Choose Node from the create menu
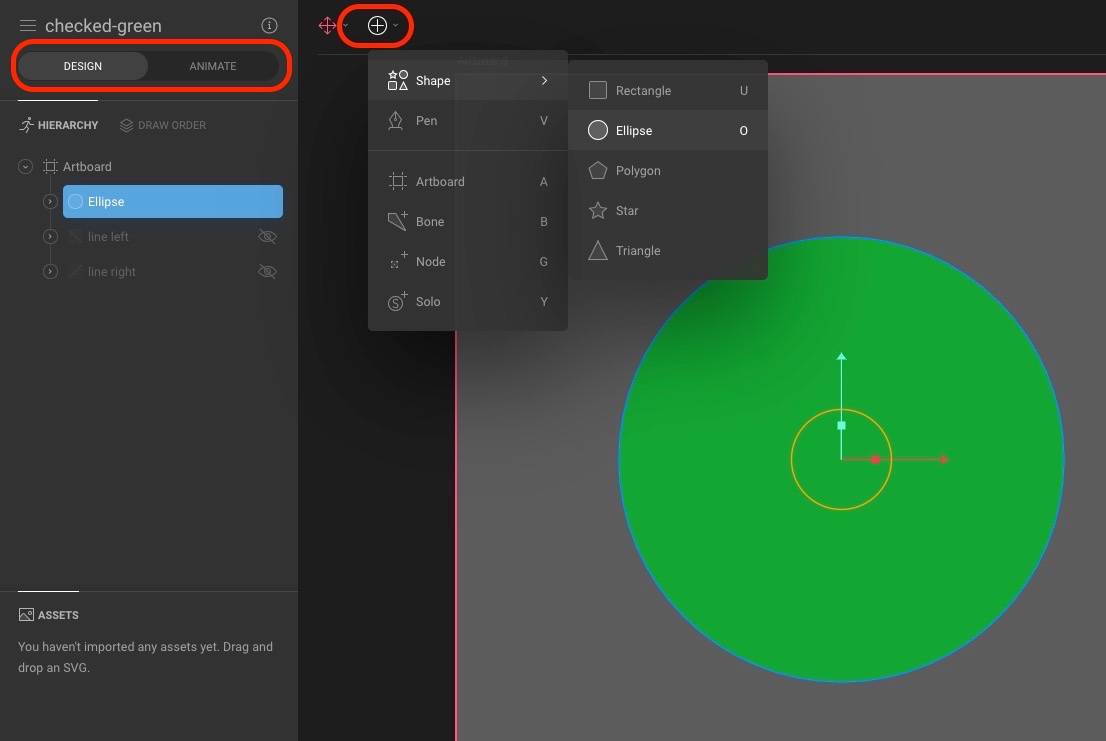 (x=468, y=262)
